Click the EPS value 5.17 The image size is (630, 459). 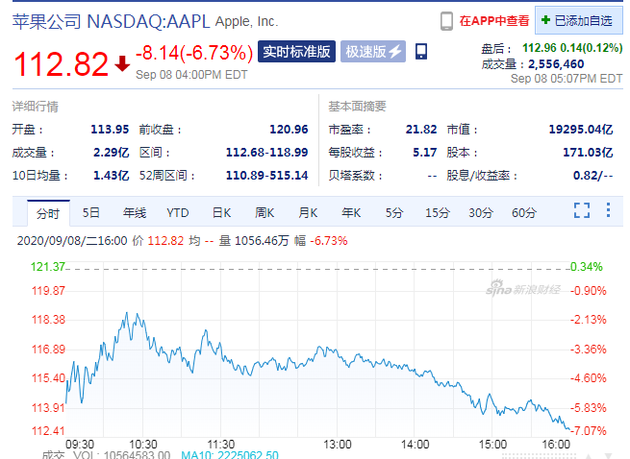click(425, 153)
